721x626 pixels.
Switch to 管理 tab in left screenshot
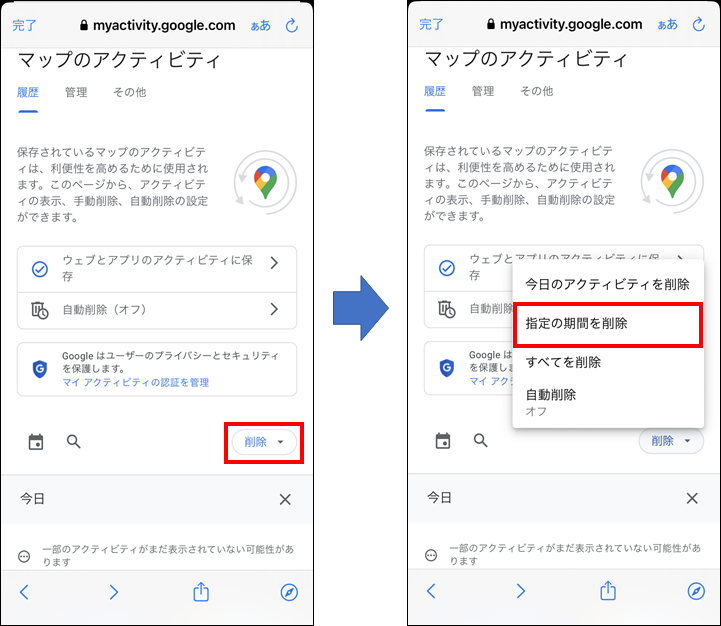point(76,92)
